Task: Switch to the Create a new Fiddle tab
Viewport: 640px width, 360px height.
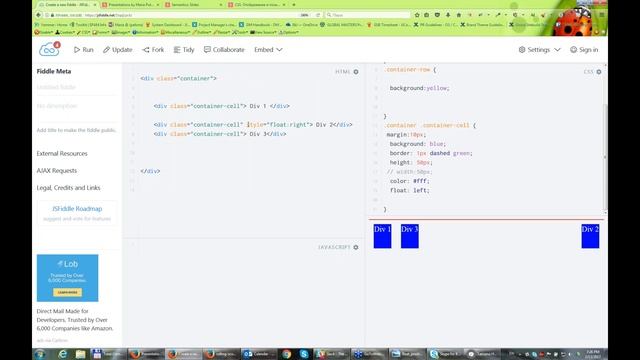Action: tap(67, 4)
